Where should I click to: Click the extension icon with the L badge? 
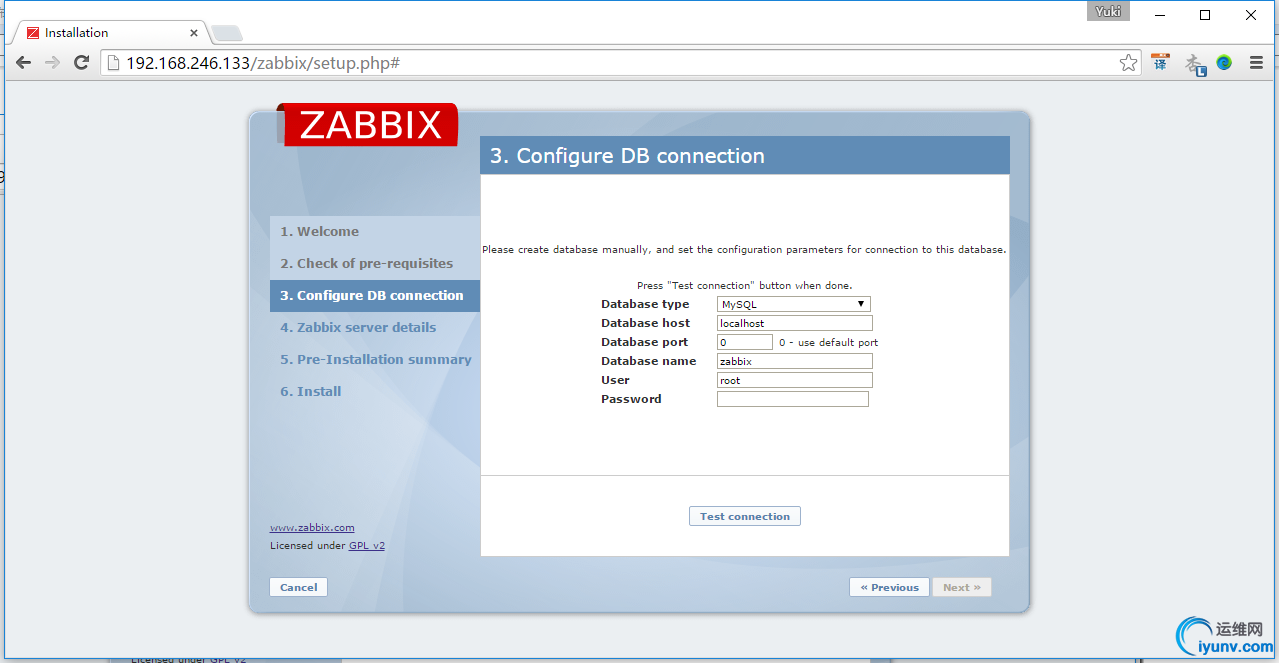pyautogui.click(x=1194, y=64)
